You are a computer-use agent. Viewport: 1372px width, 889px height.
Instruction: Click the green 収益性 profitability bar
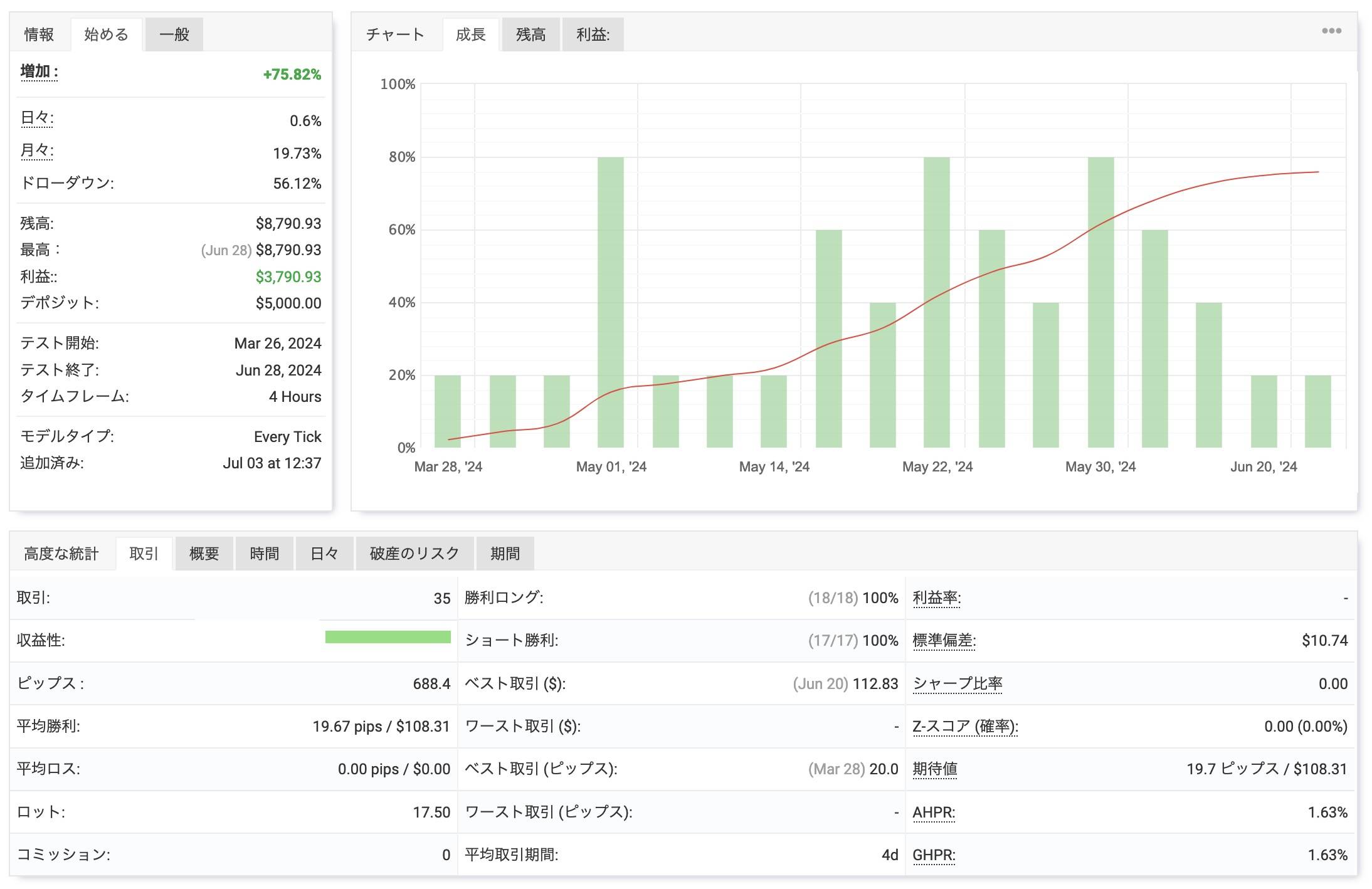[x=388, y=637]
